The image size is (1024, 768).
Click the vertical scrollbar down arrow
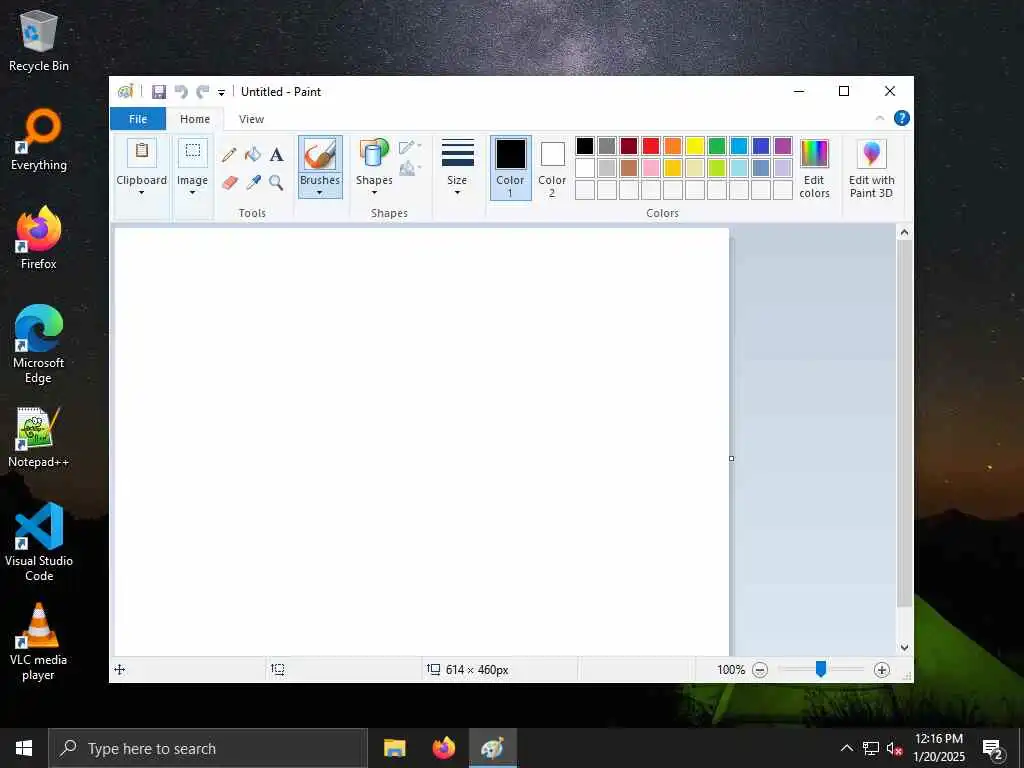pyautogui.click(x=904, y=648)
